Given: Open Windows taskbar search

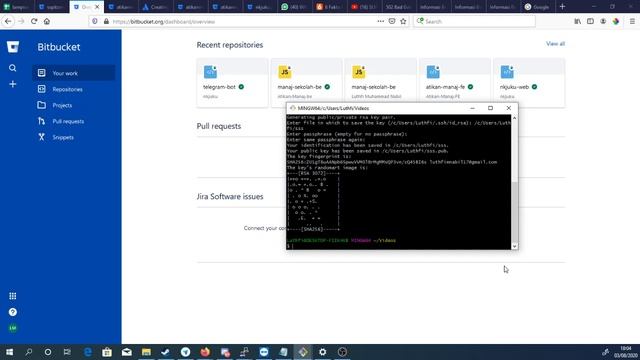Looking at the screenshot, I should coord(29,352).
